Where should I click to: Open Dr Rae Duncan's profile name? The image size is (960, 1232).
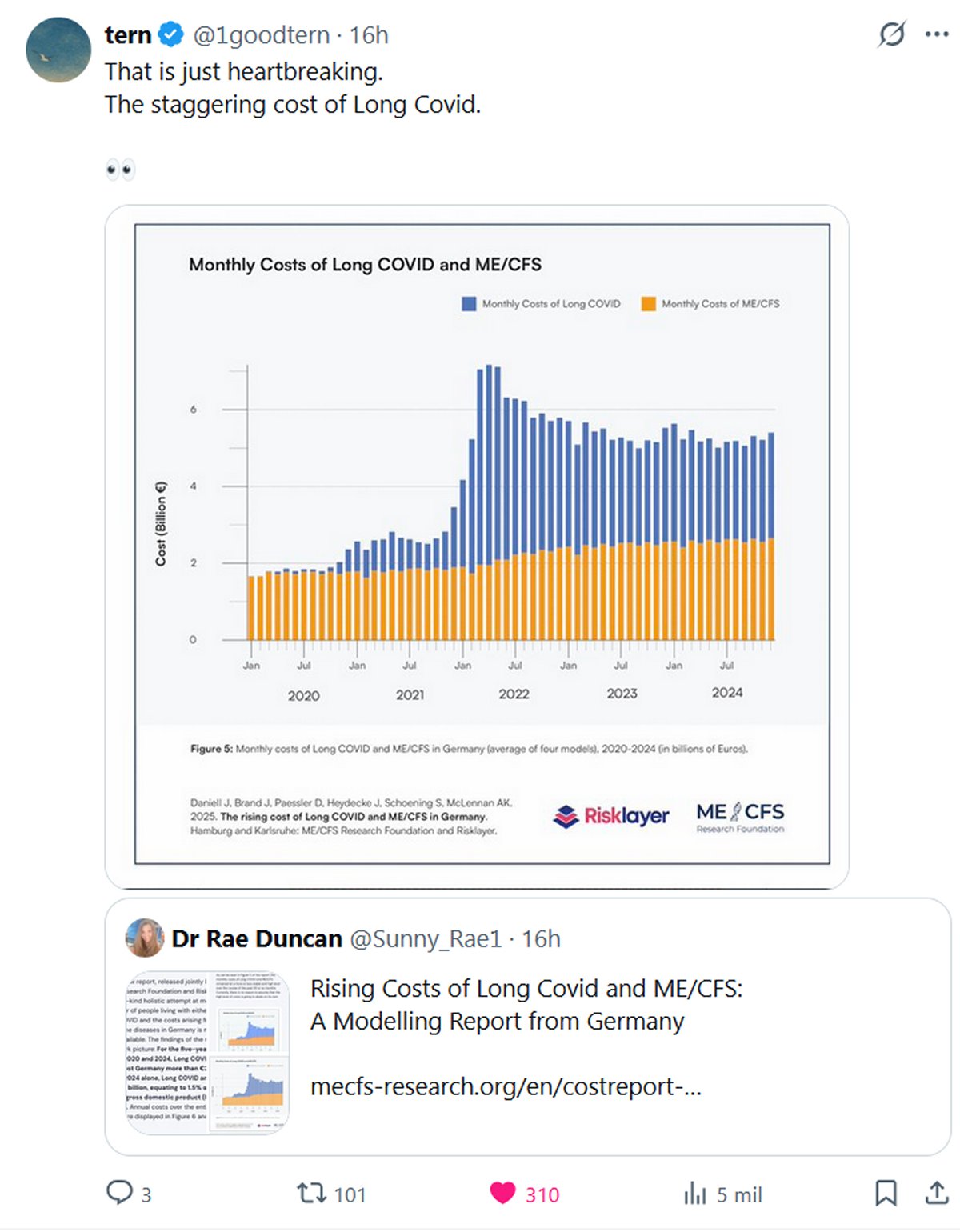(x=257, y=938)
